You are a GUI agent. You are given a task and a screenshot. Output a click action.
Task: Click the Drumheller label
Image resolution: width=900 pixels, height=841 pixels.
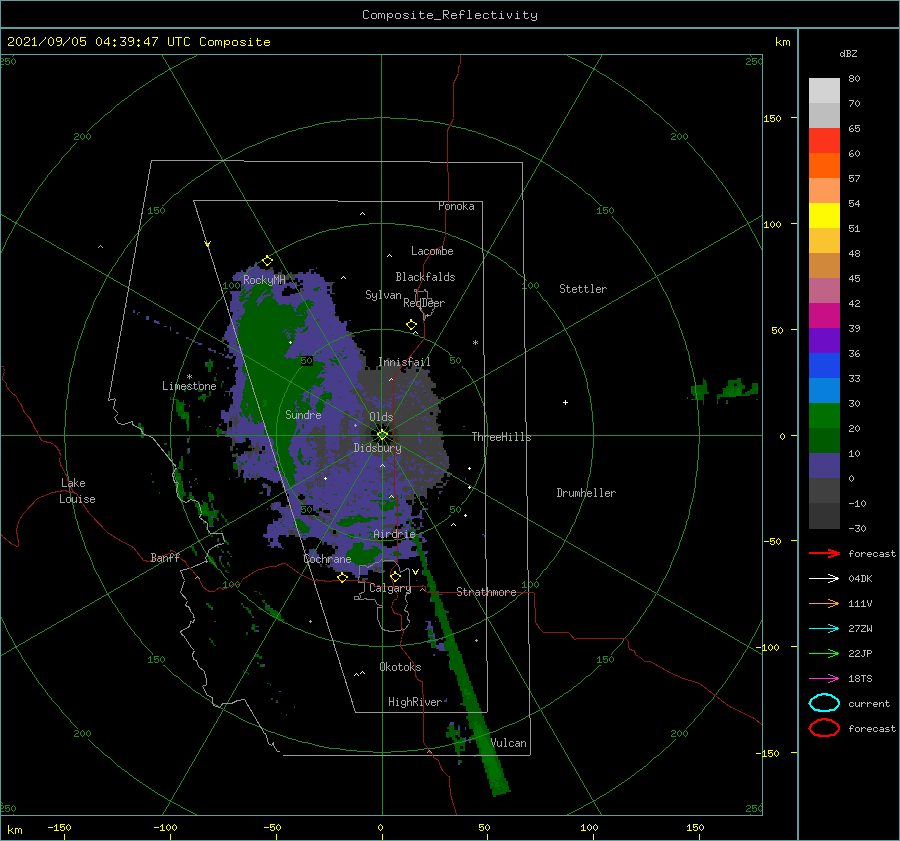pos(586,493)
